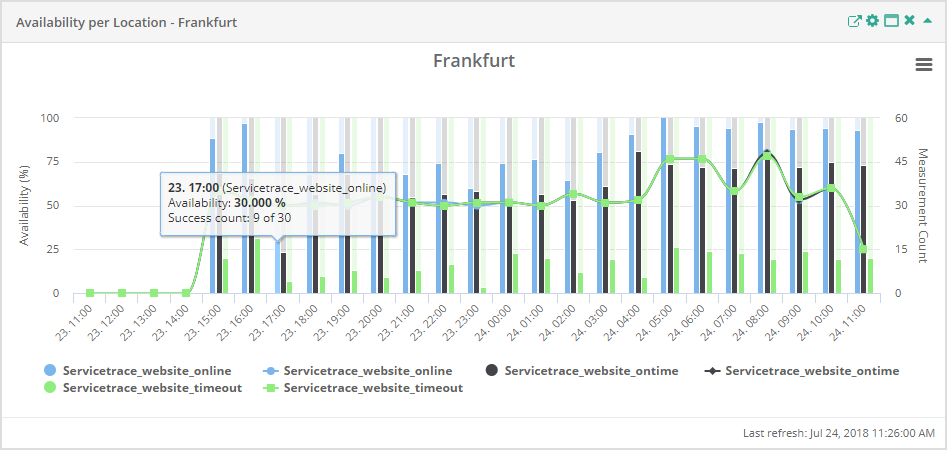The image size is (947, 450).
Task: Click the 'Availability (%)' axis title
Action: point(24,206)
